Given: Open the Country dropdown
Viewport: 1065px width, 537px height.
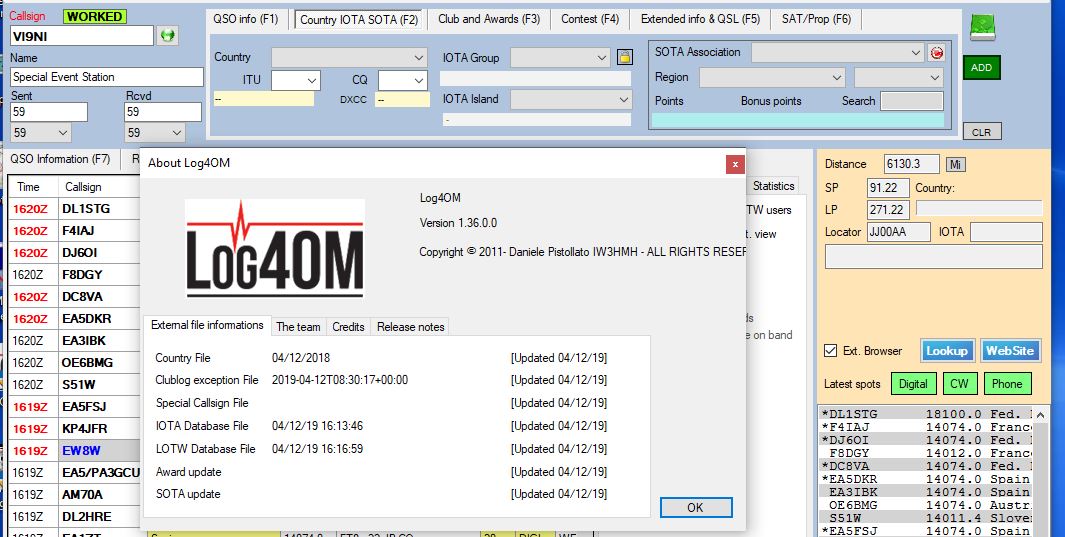Looking at the screenshot, I should point(349,58).
